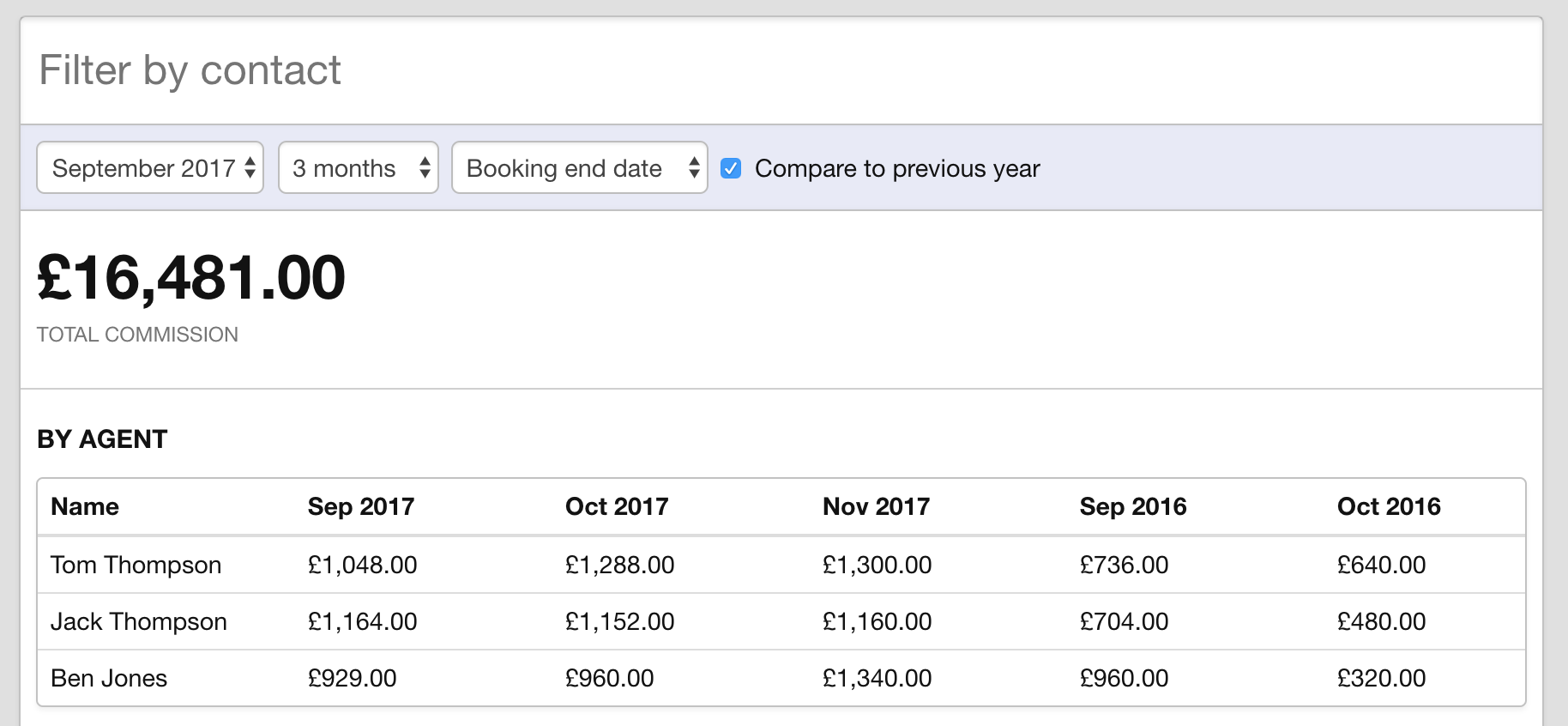Click the Sep 2017 column header
Screen dimensions: 1568x726
point(361,506)
